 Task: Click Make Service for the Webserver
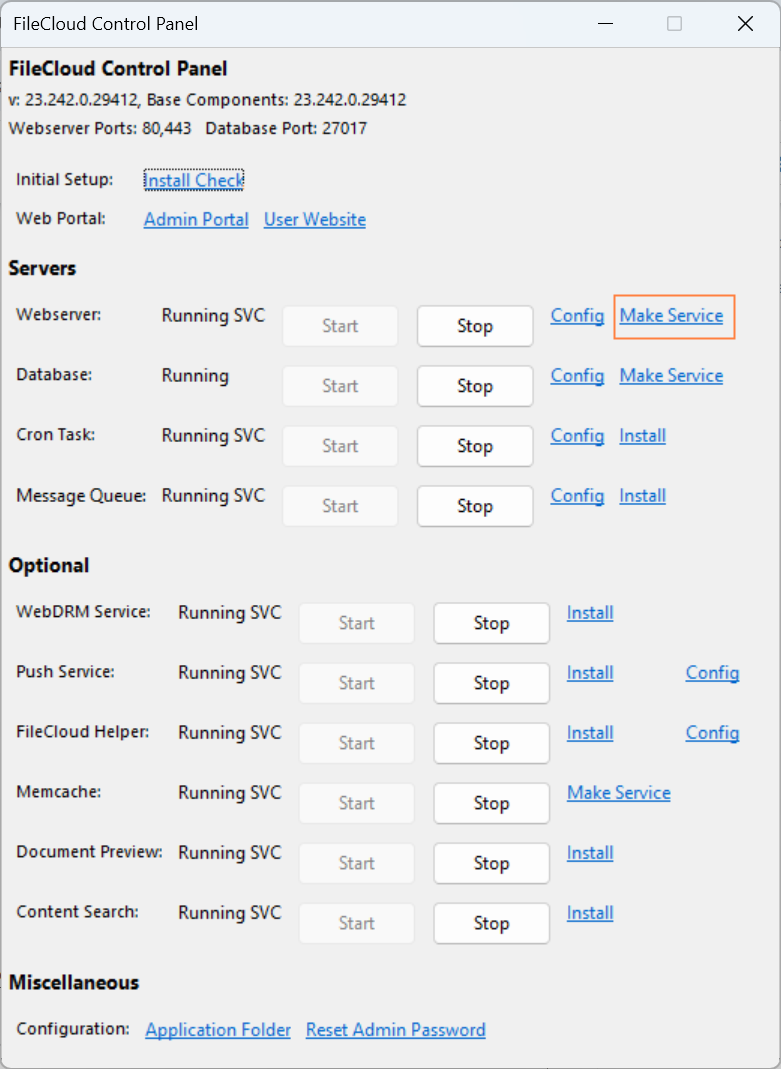[x=673, y=315]
